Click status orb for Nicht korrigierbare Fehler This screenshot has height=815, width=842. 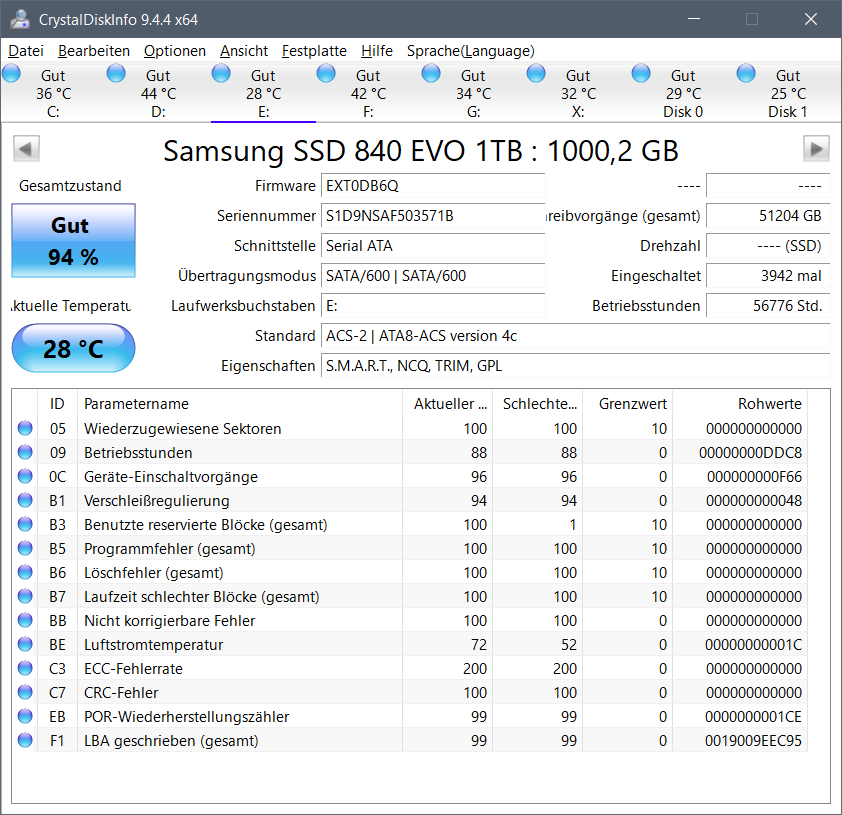25,620
